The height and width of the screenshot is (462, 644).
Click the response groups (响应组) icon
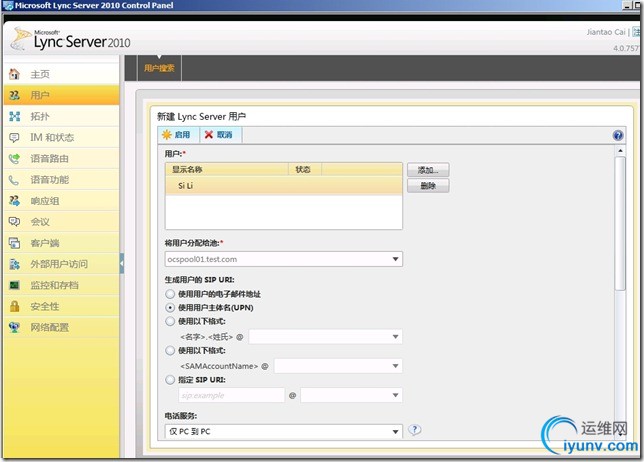tap(14, 201)
